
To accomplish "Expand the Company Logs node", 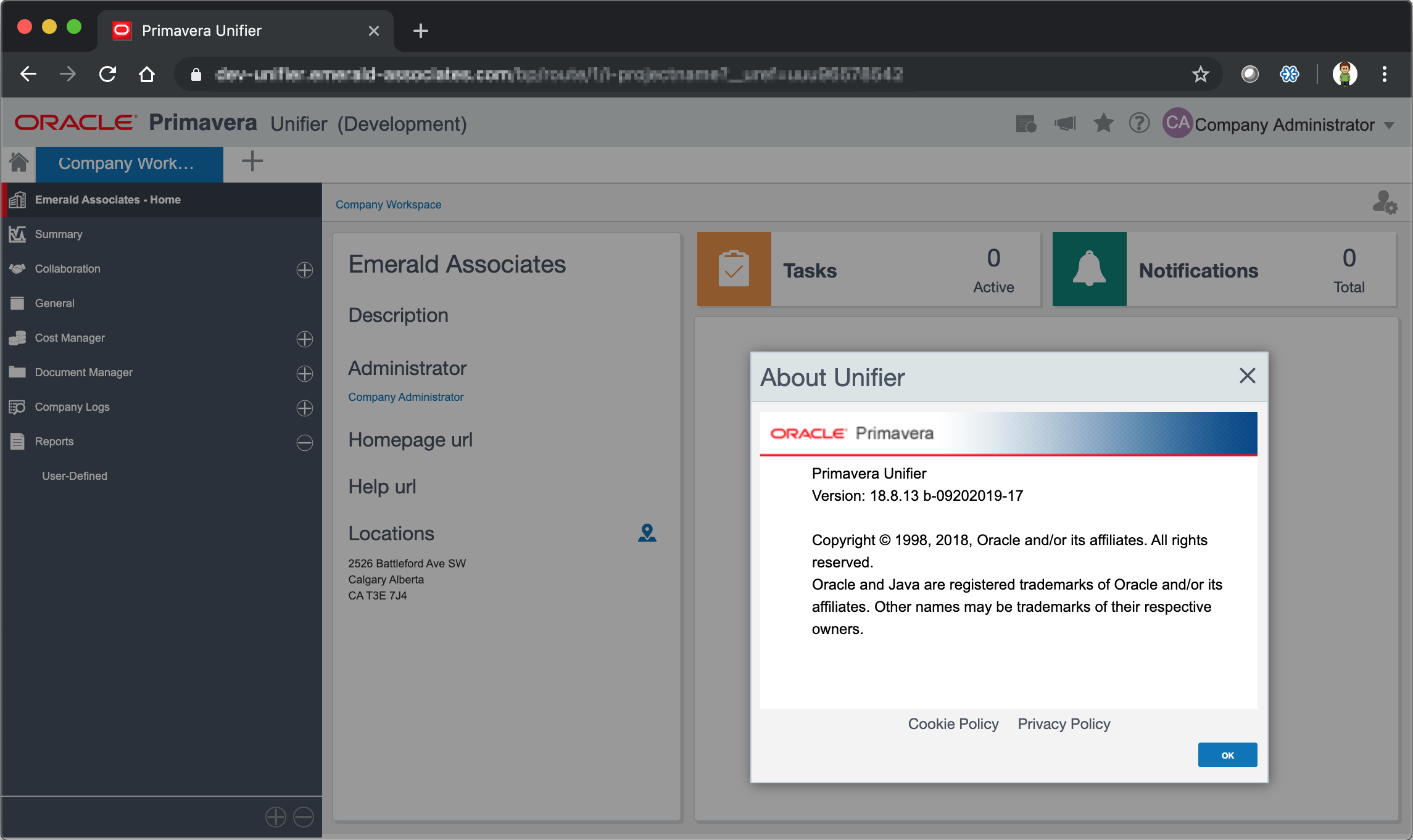I will (305, 408).
